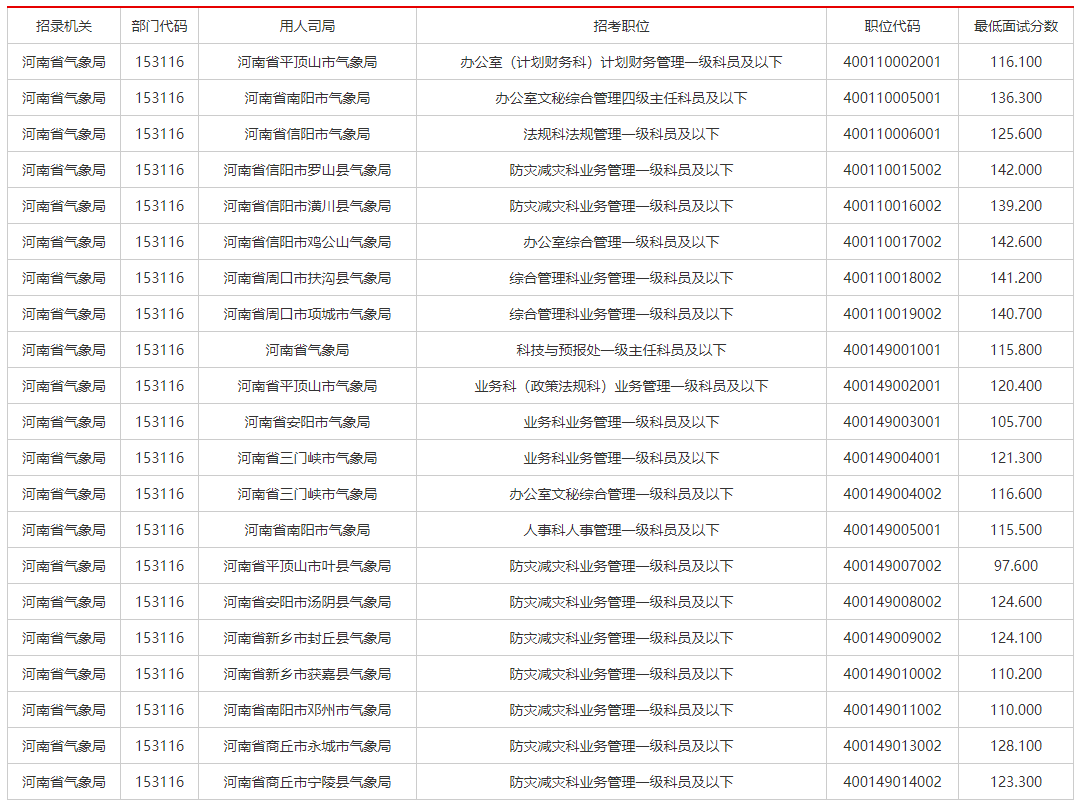Click 人事科人事管理一级科员及以下 cell

pyautogui.click(x=621, y=530)
